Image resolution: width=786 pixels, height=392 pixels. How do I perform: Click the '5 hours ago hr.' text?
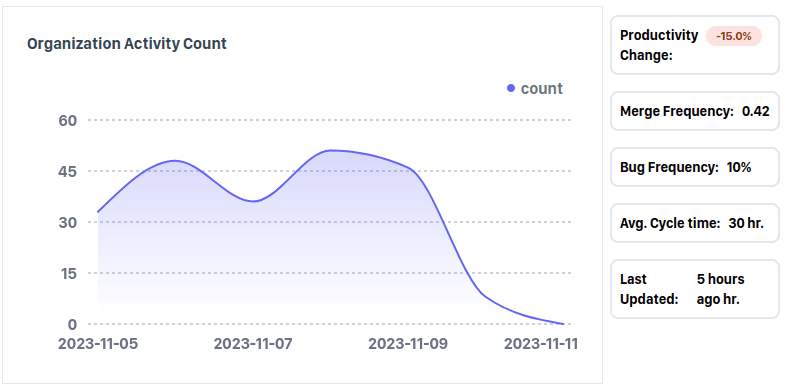(x=720, y=289)
